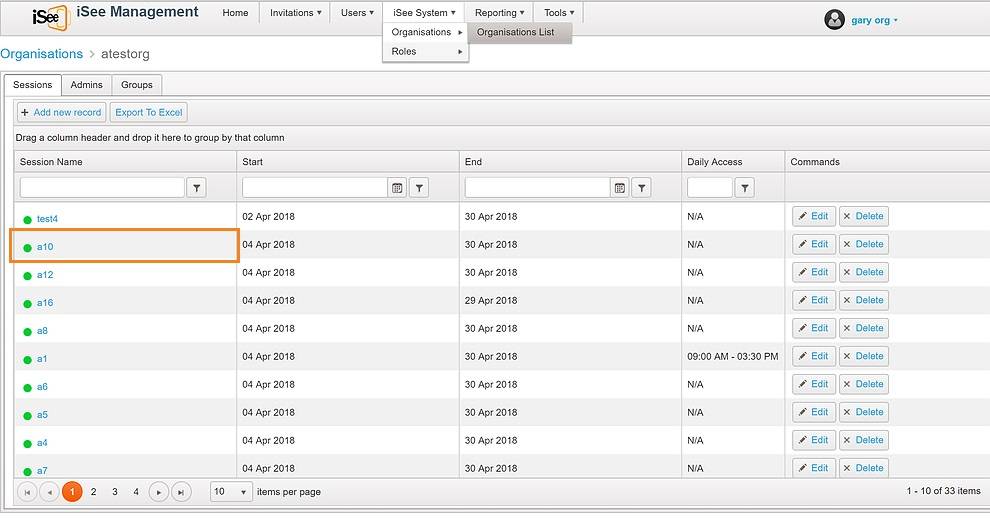
Task: Open the End date calendar picker
Action: pyautogui.click(x=619, y=188)
